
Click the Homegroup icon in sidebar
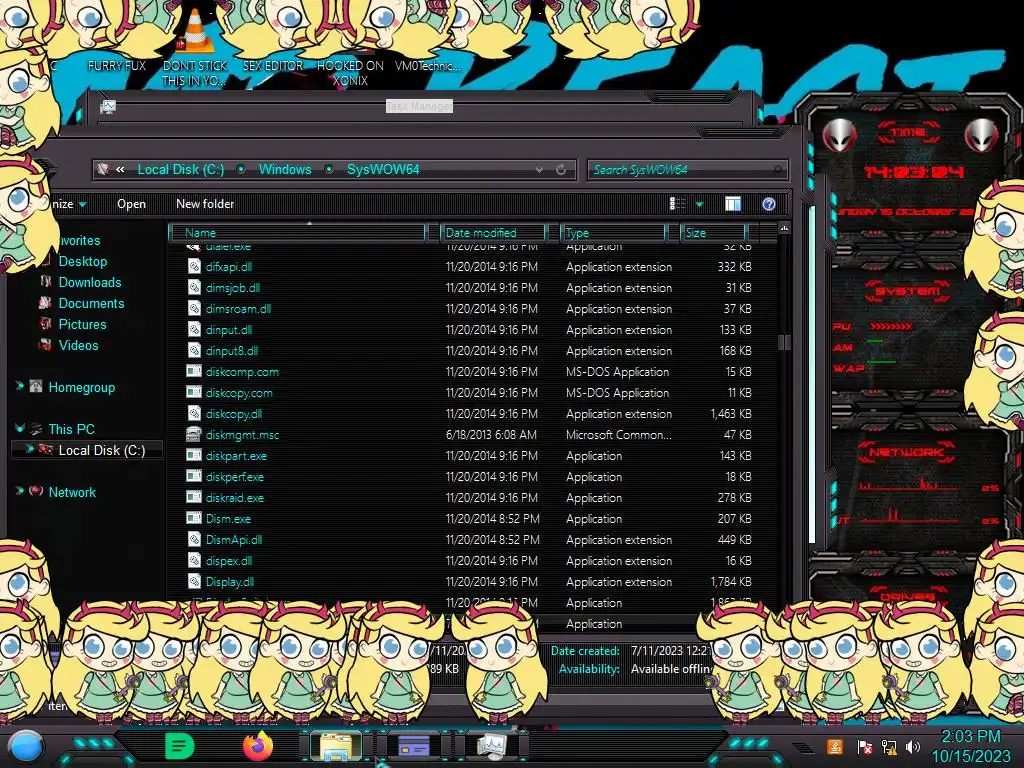click(x=36, y=387)
